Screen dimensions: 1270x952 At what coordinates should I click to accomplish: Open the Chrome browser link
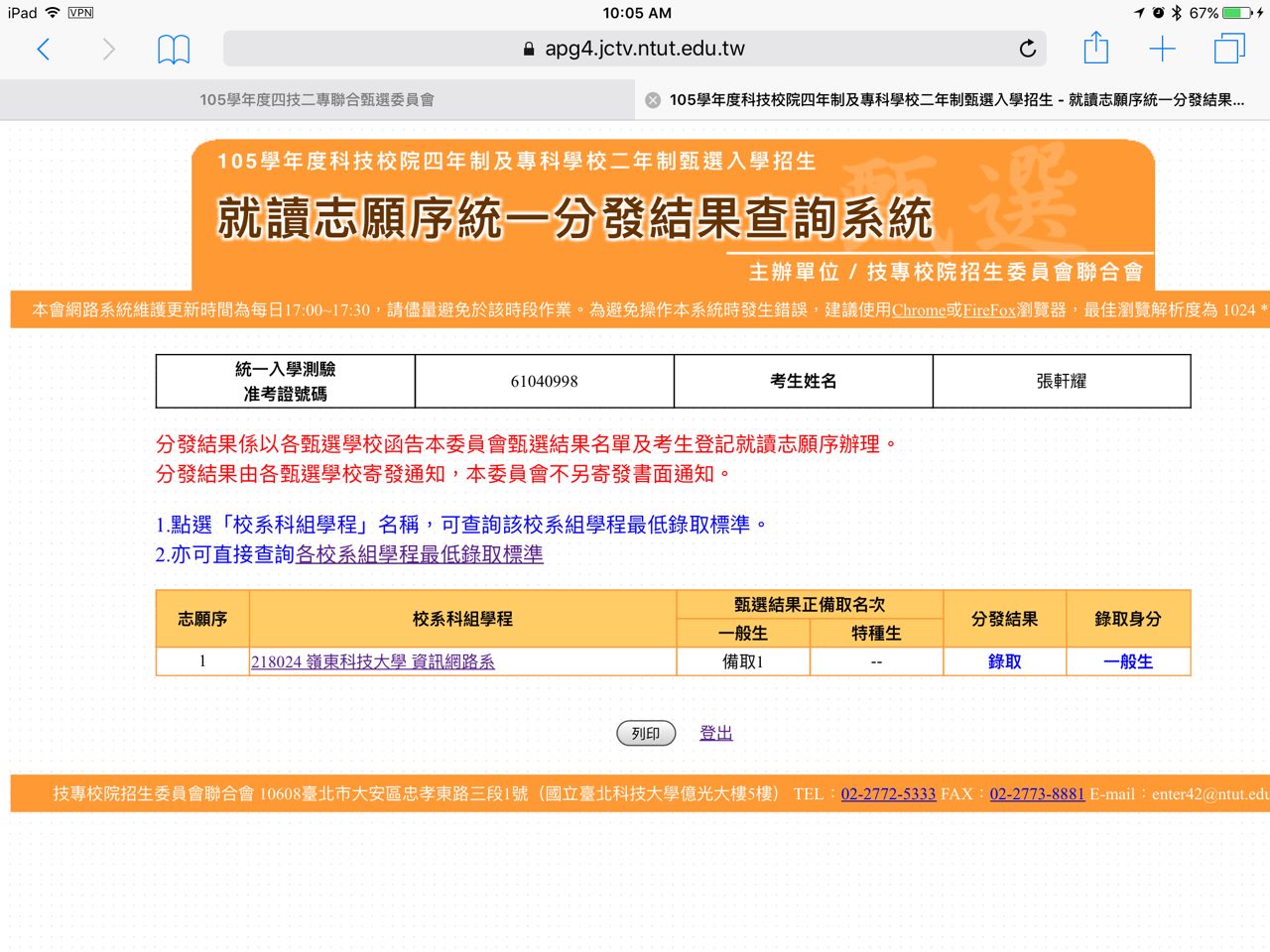[x=919, y=310]
